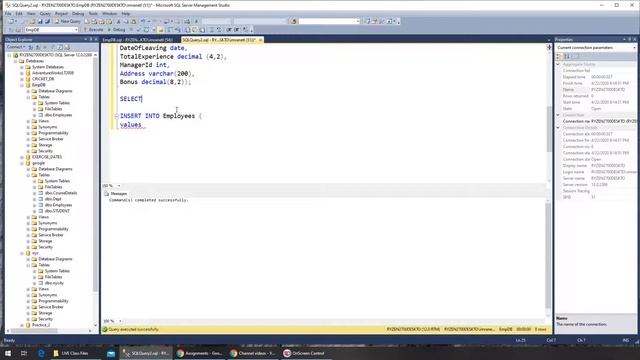Collapse the google database node
The width and height of the screenshot is (640, 360).
click(x=22, y=163)
